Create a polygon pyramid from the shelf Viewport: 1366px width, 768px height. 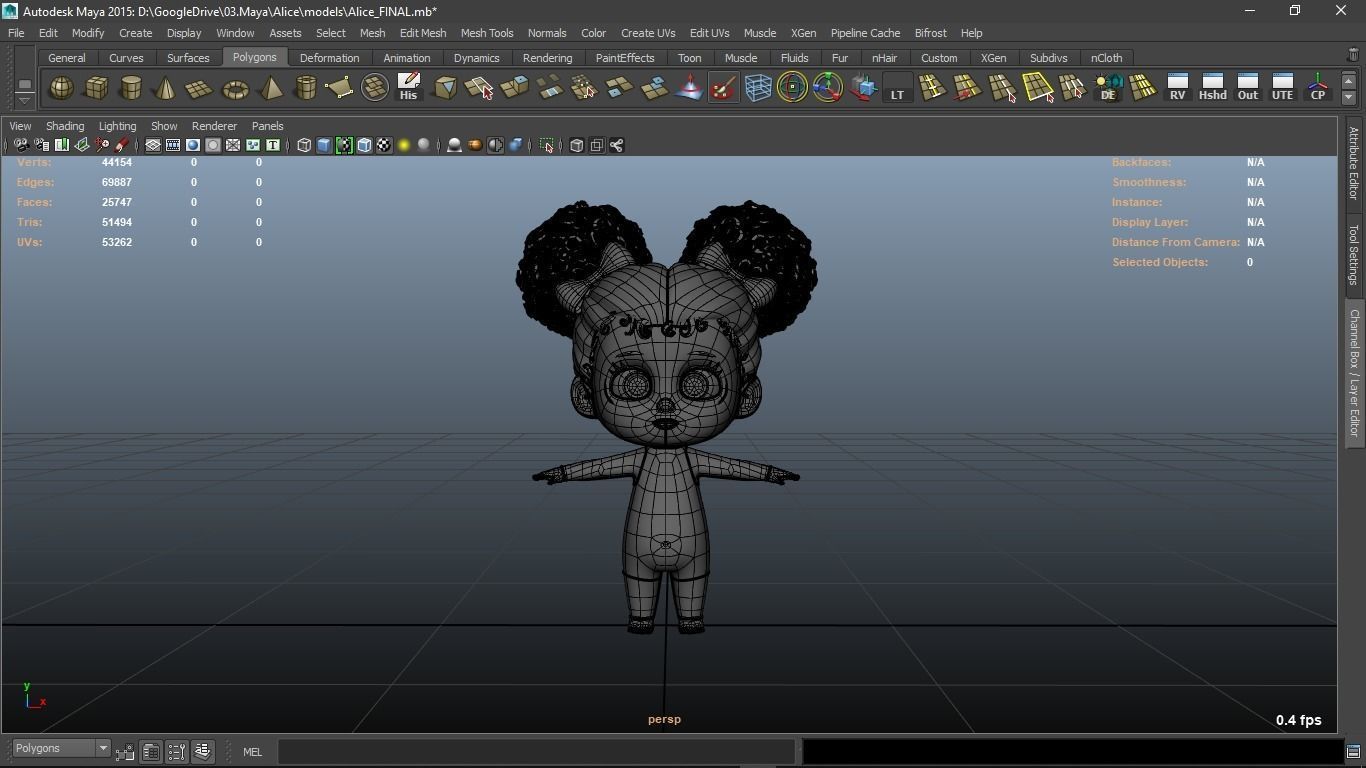[x=270, y=89]
